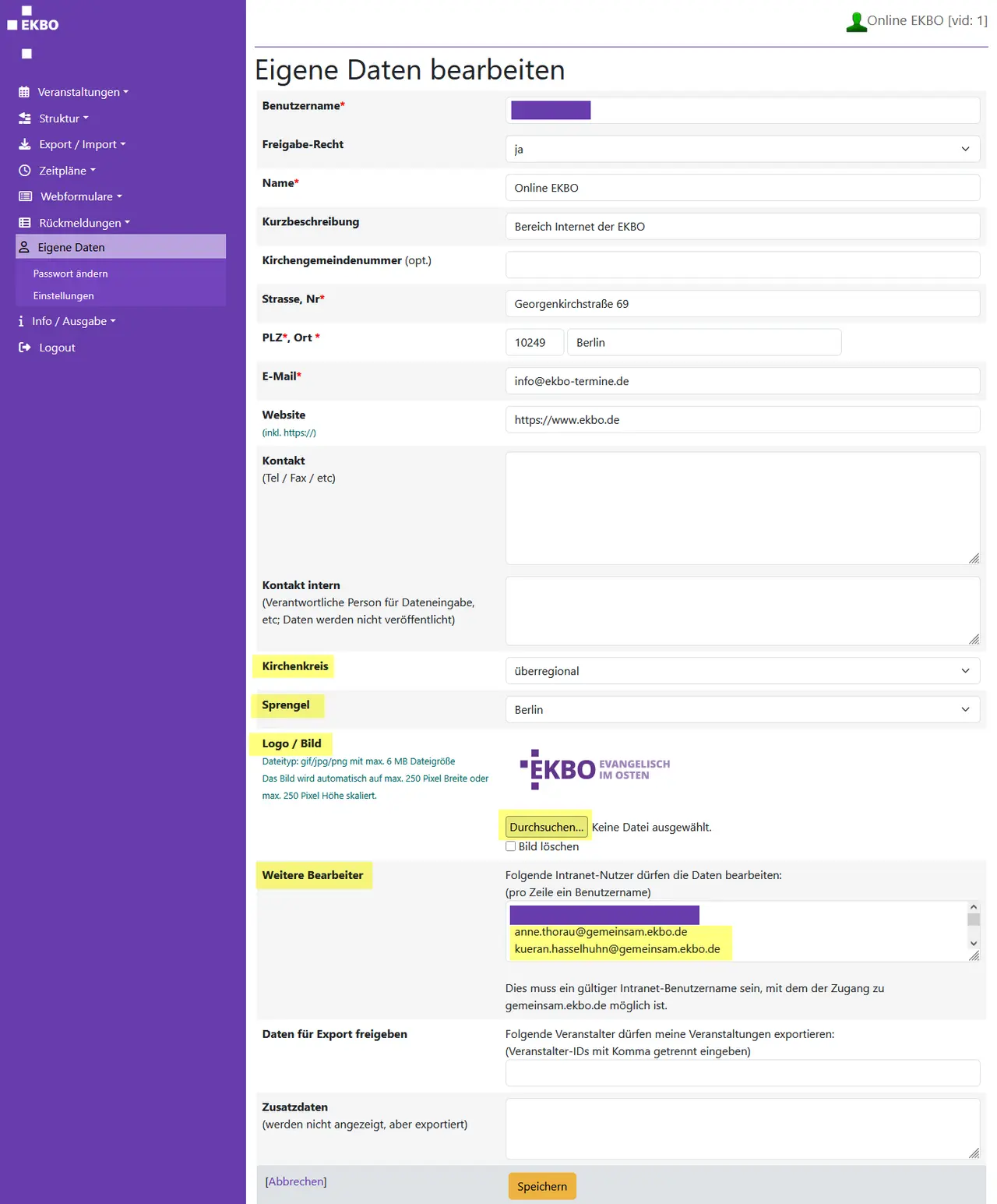
Task: Click the Kurzbeschreibung input field
Action: point(742,227)
